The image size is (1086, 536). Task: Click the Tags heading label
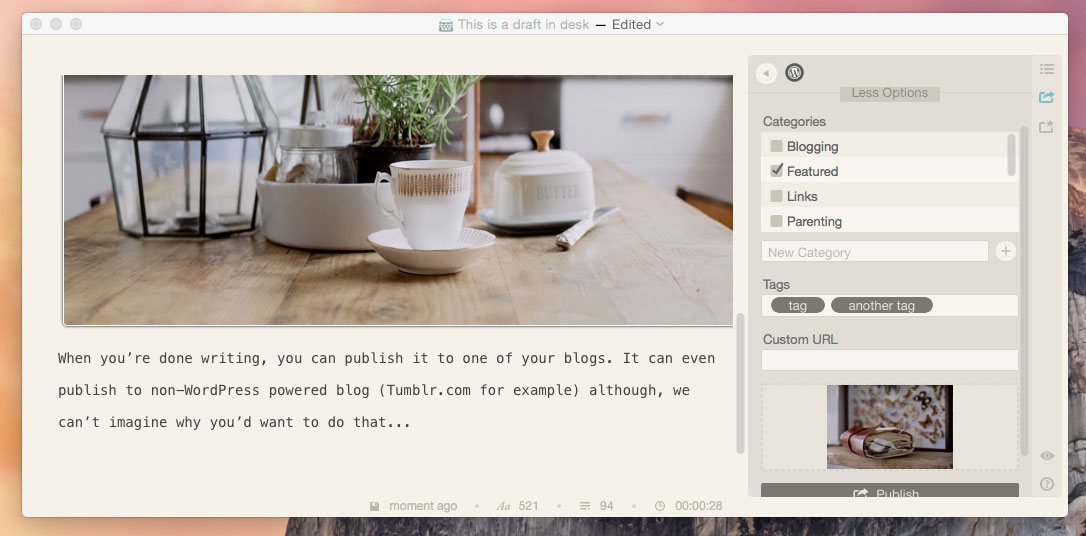point(776,285)
